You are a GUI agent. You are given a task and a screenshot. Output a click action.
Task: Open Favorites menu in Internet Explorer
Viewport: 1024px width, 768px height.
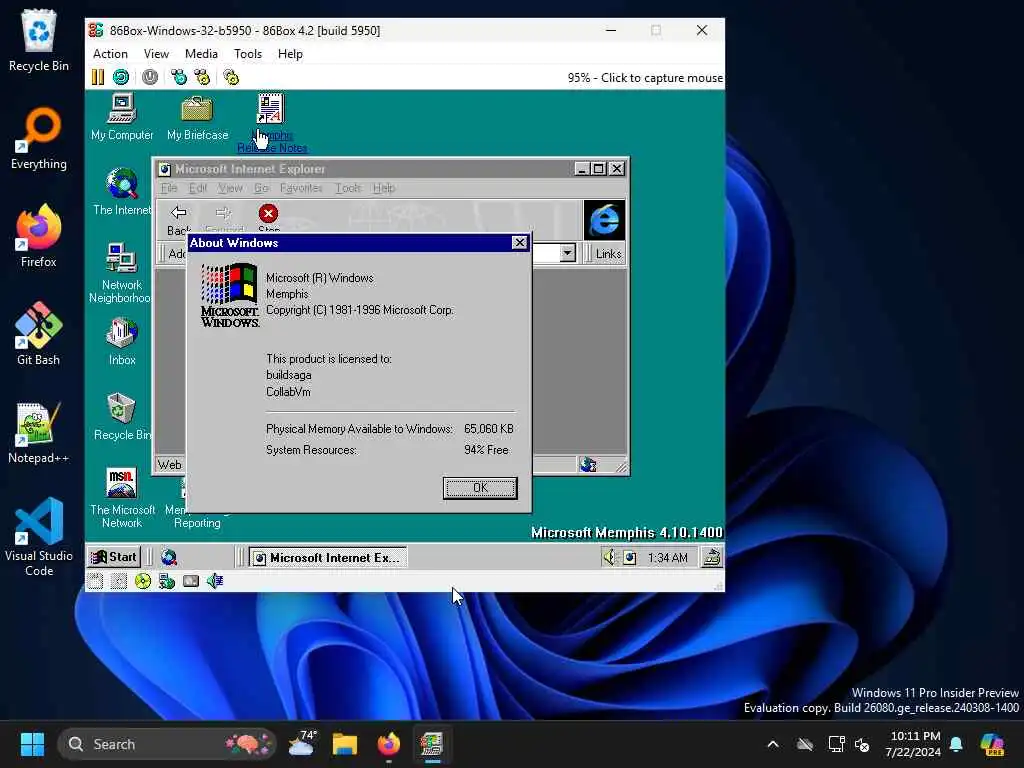click(301, 188)
